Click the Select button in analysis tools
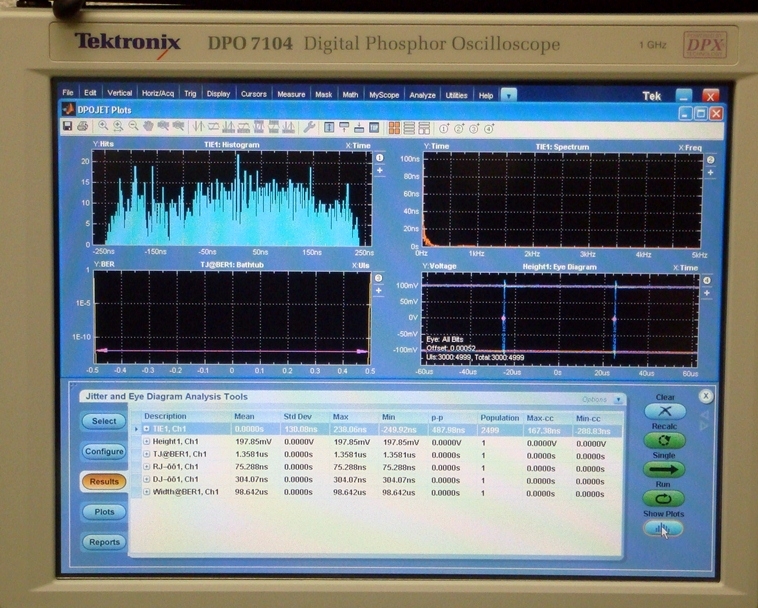The height and width of the screenshot is (608, 758). [x=104, y=421]
